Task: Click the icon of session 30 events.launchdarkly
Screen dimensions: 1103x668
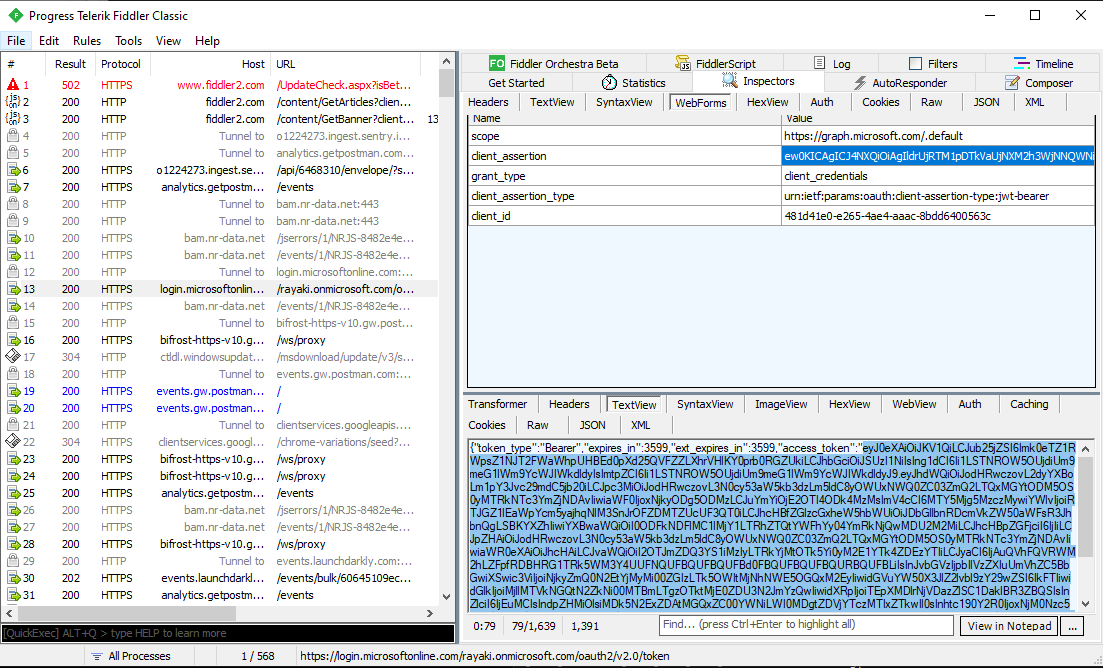Action: [x=13, y=578]
